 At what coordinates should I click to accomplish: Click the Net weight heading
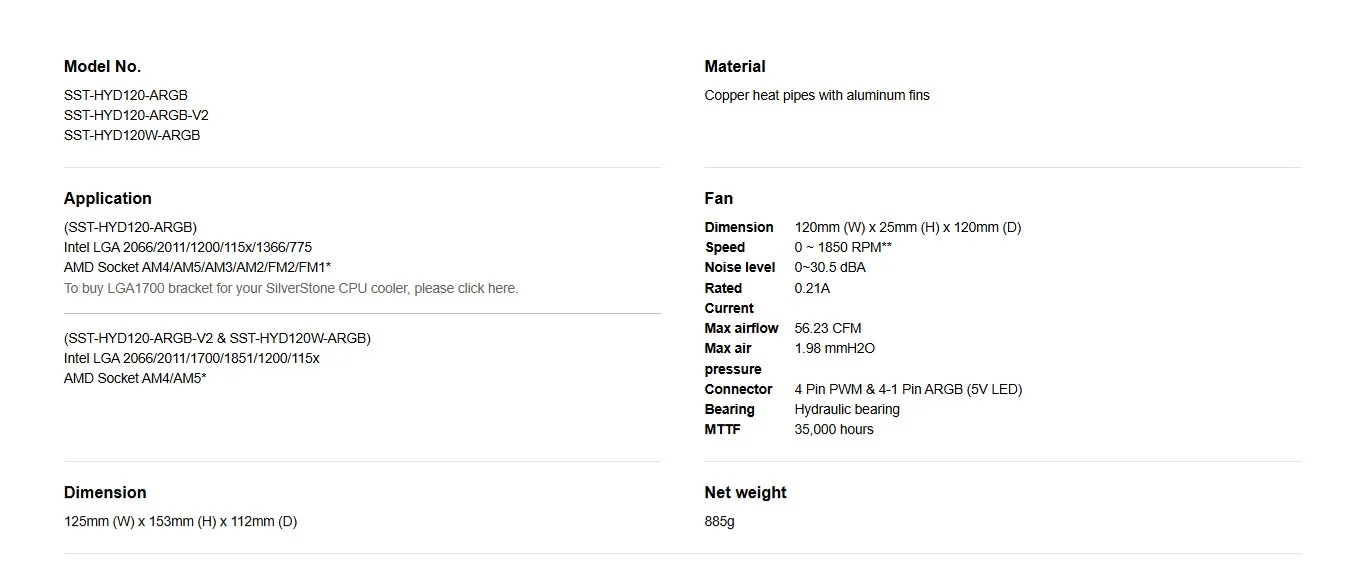(x=746, y=492)
